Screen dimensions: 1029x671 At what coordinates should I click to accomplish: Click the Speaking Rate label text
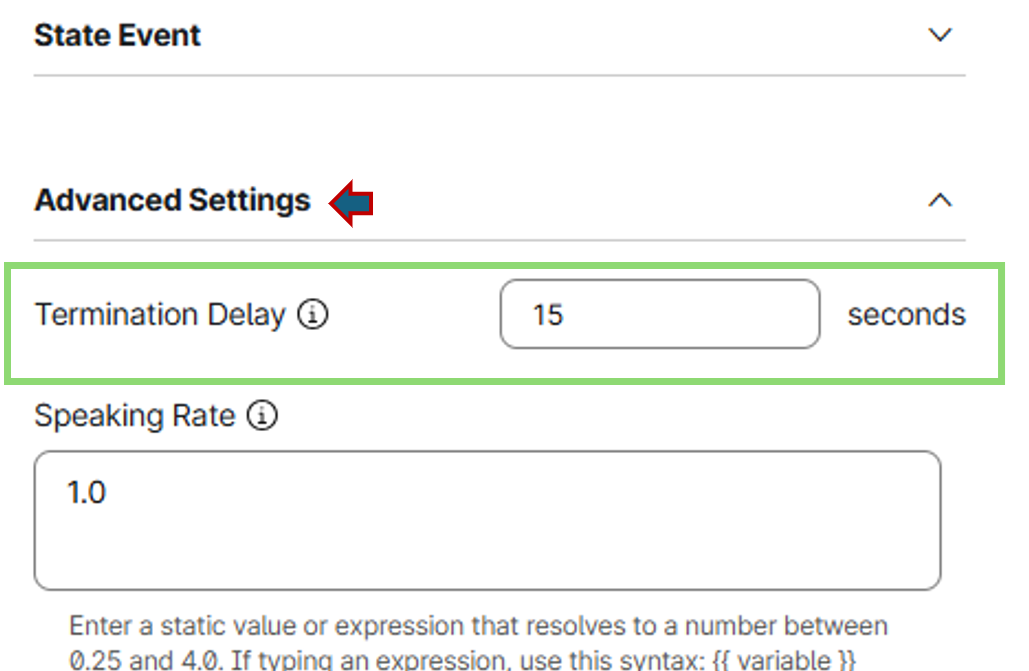point(134,416)
